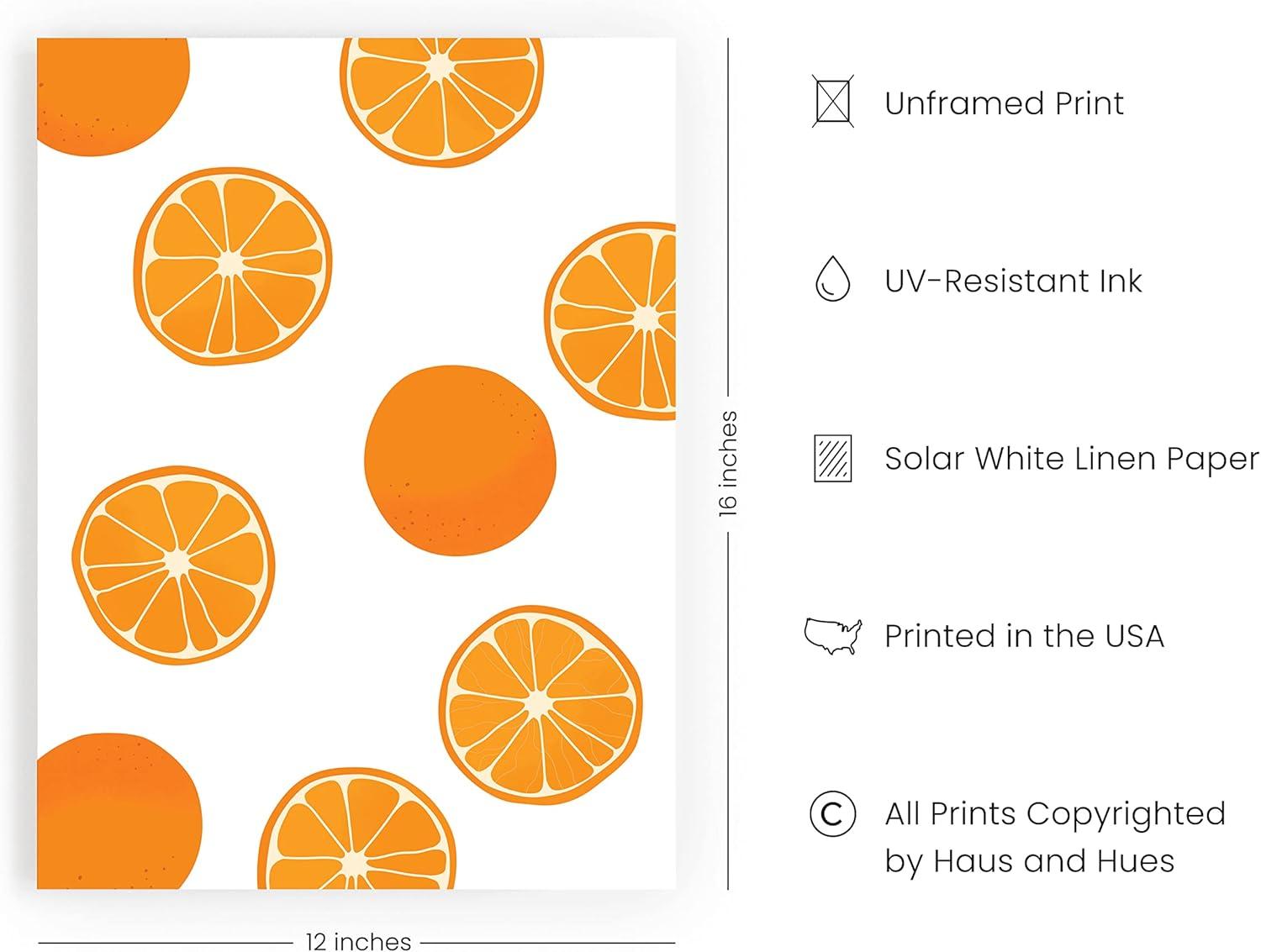Click the copyright symbol icon
The image size is (1261, 952).
832,813
